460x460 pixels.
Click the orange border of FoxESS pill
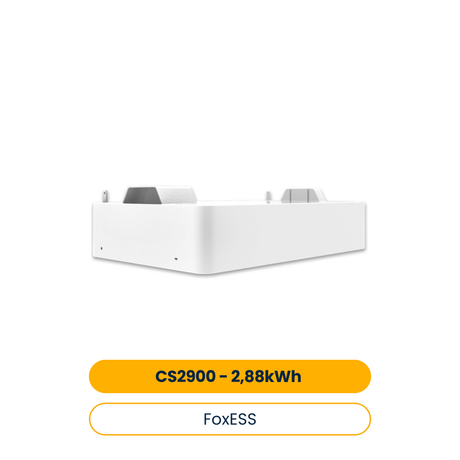point(230,403)
